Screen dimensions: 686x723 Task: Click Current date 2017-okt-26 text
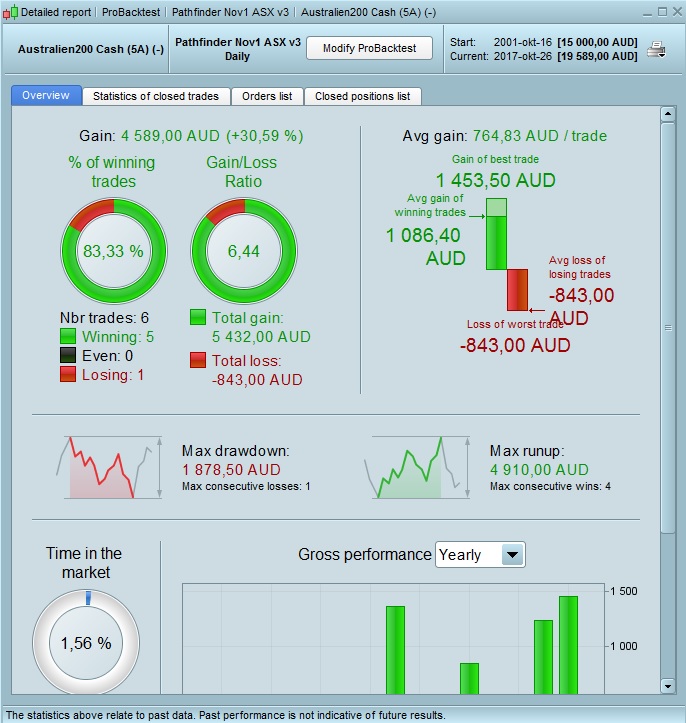pyautogui.click(x=523, y=56)
